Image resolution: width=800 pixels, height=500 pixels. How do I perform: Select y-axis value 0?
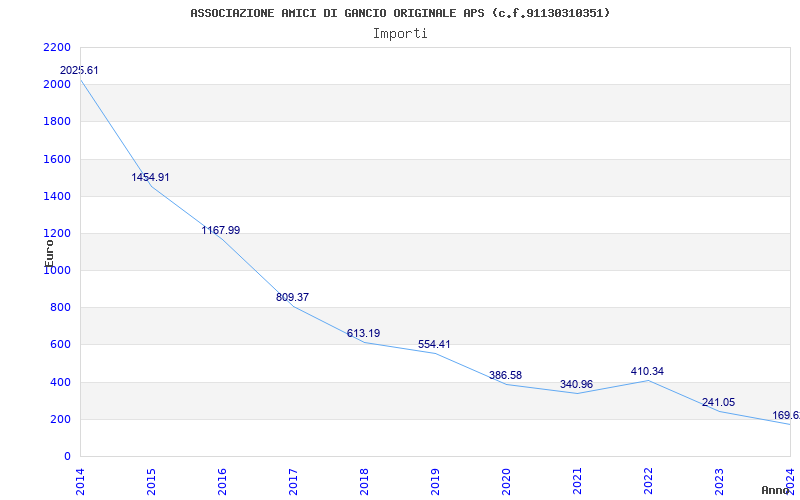(x=67, y=456)
